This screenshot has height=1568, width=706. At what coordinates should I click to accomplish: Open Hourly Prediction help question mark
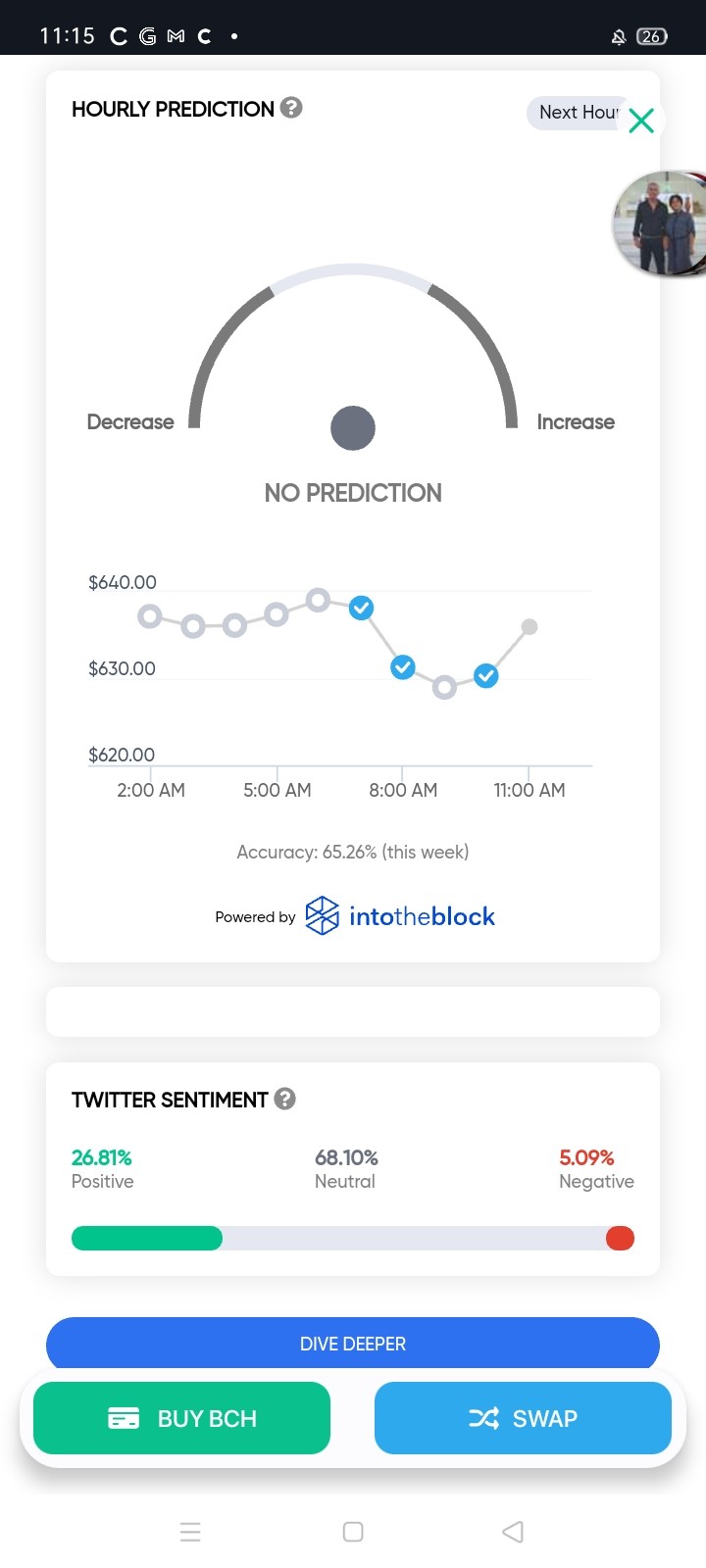click(x=291, y=108)
